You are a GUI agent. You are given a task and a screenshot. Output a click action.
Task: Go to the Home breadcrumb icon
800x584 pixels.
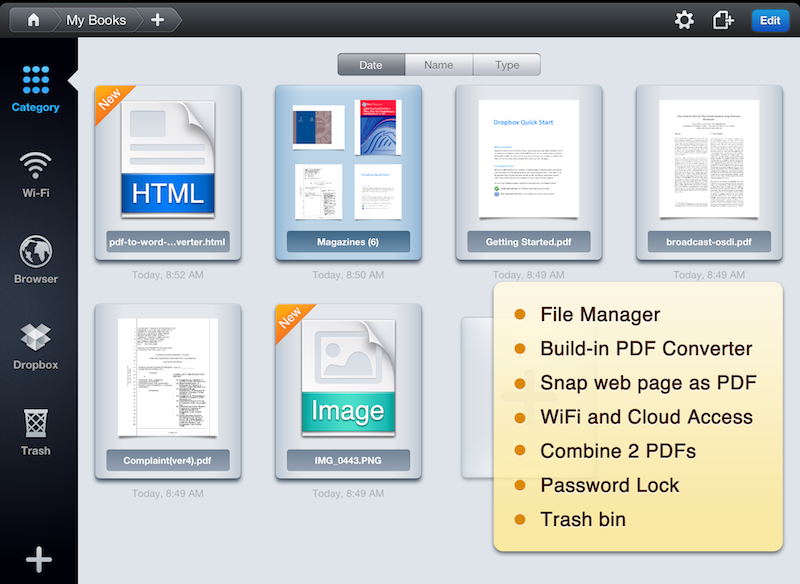click(x=33, y=20)
